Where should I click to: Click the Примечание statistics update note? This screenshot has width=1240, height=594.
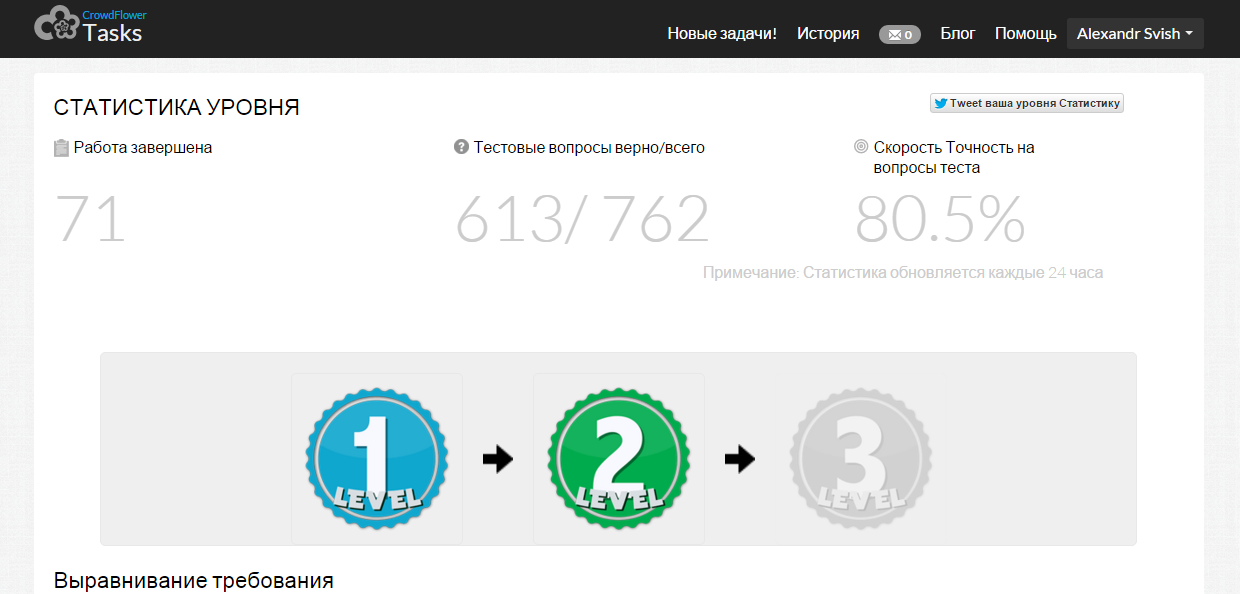click(x=903, y=272)
